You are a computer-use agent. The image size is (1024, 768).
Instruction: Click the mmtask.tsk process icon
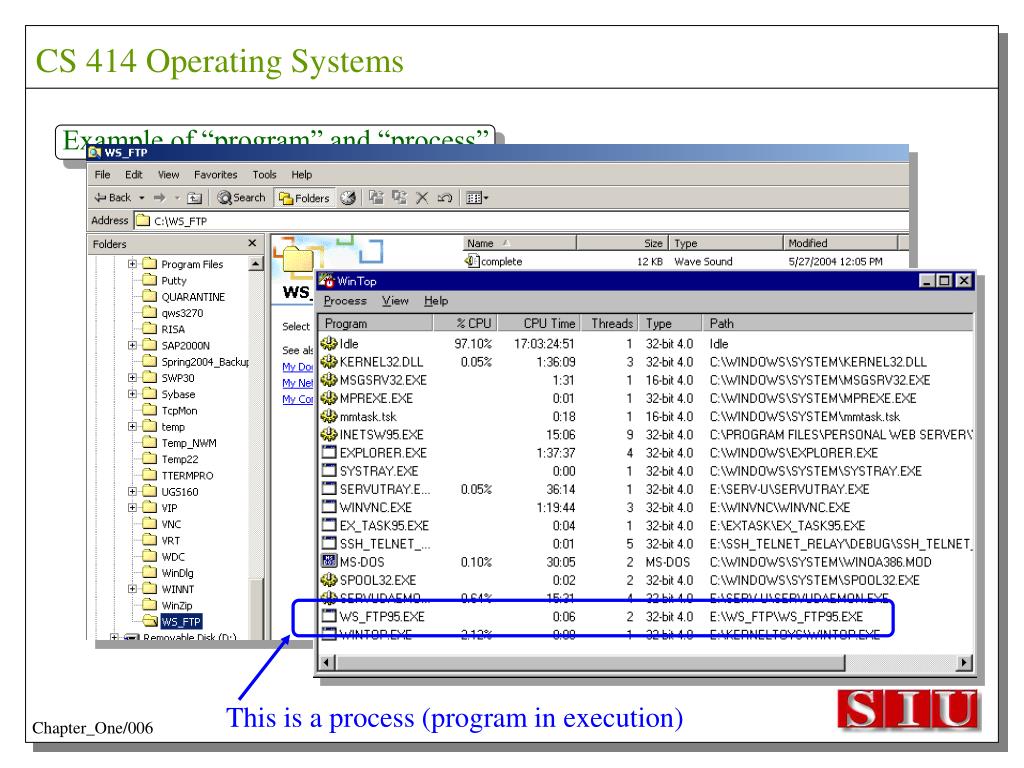pos(328,416)
